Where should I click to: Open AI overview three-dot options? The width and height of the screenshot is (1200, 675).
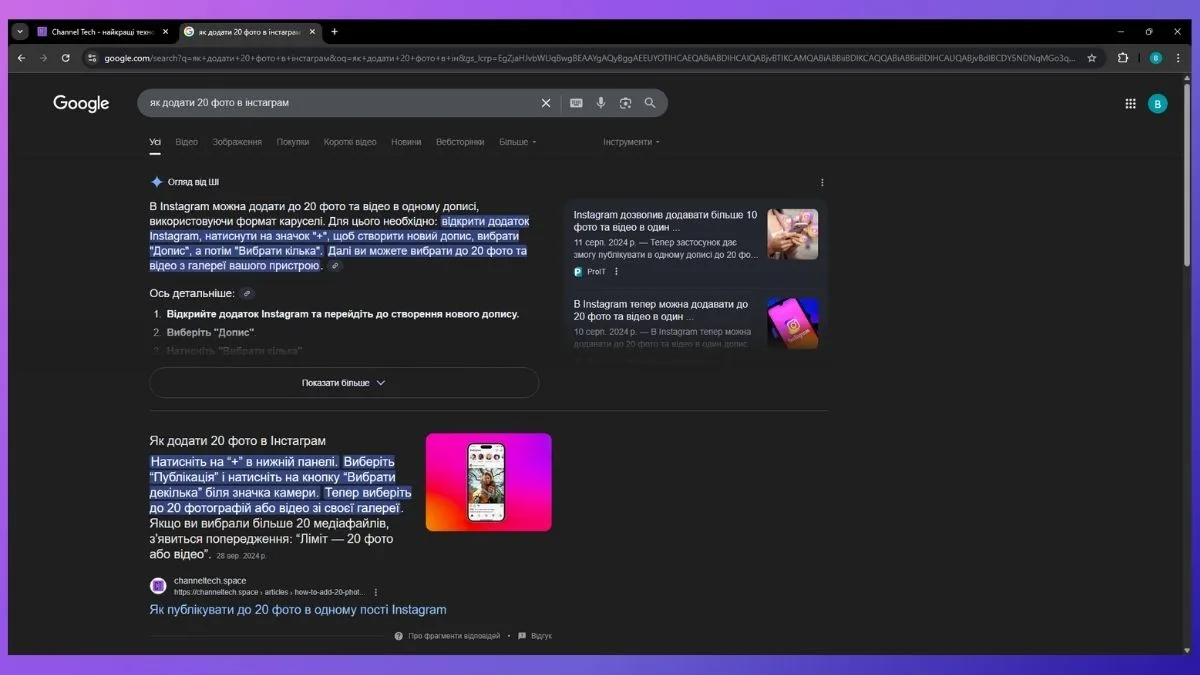pos(822,183)
